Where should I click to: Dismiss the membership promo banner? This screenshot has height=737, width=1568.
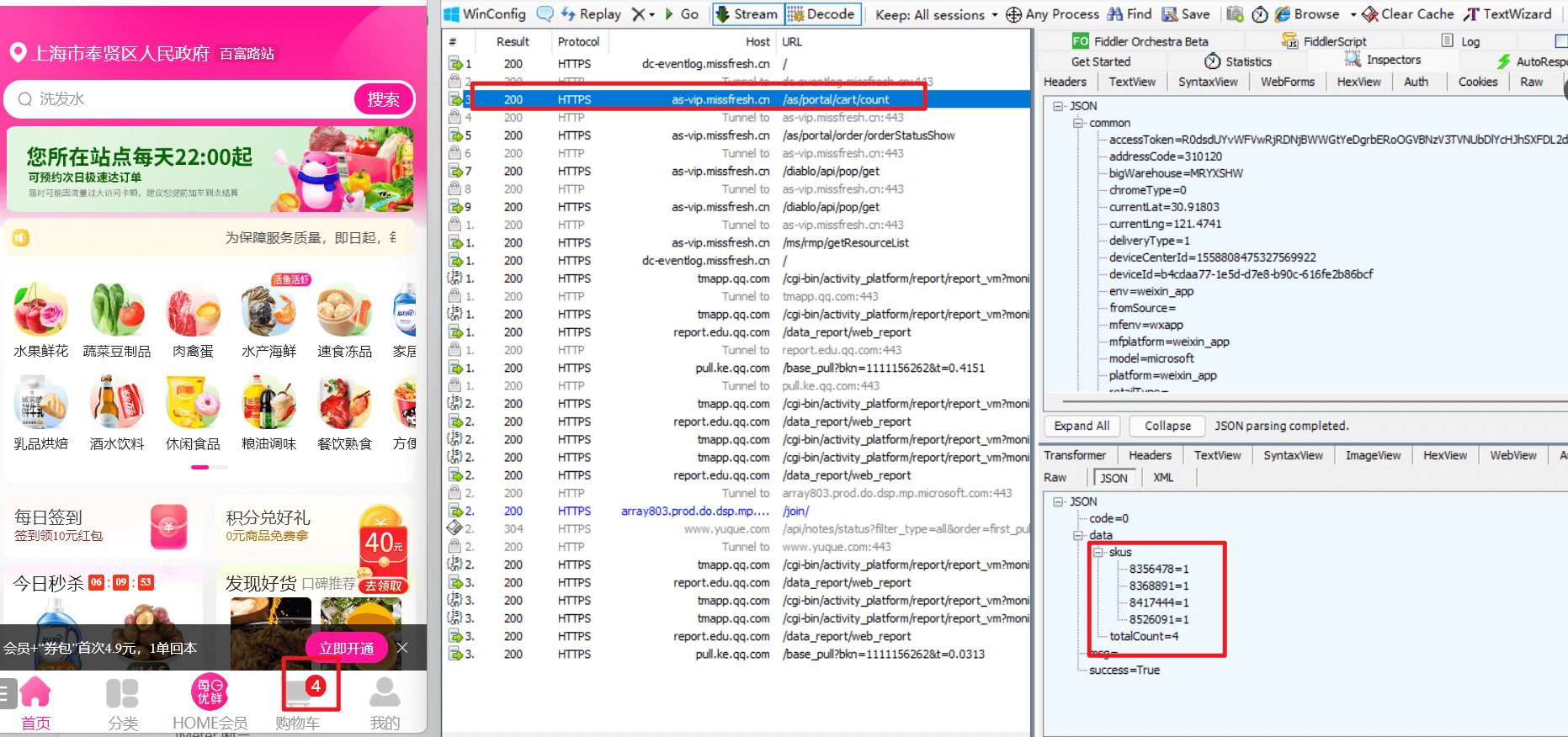point(402,648)
